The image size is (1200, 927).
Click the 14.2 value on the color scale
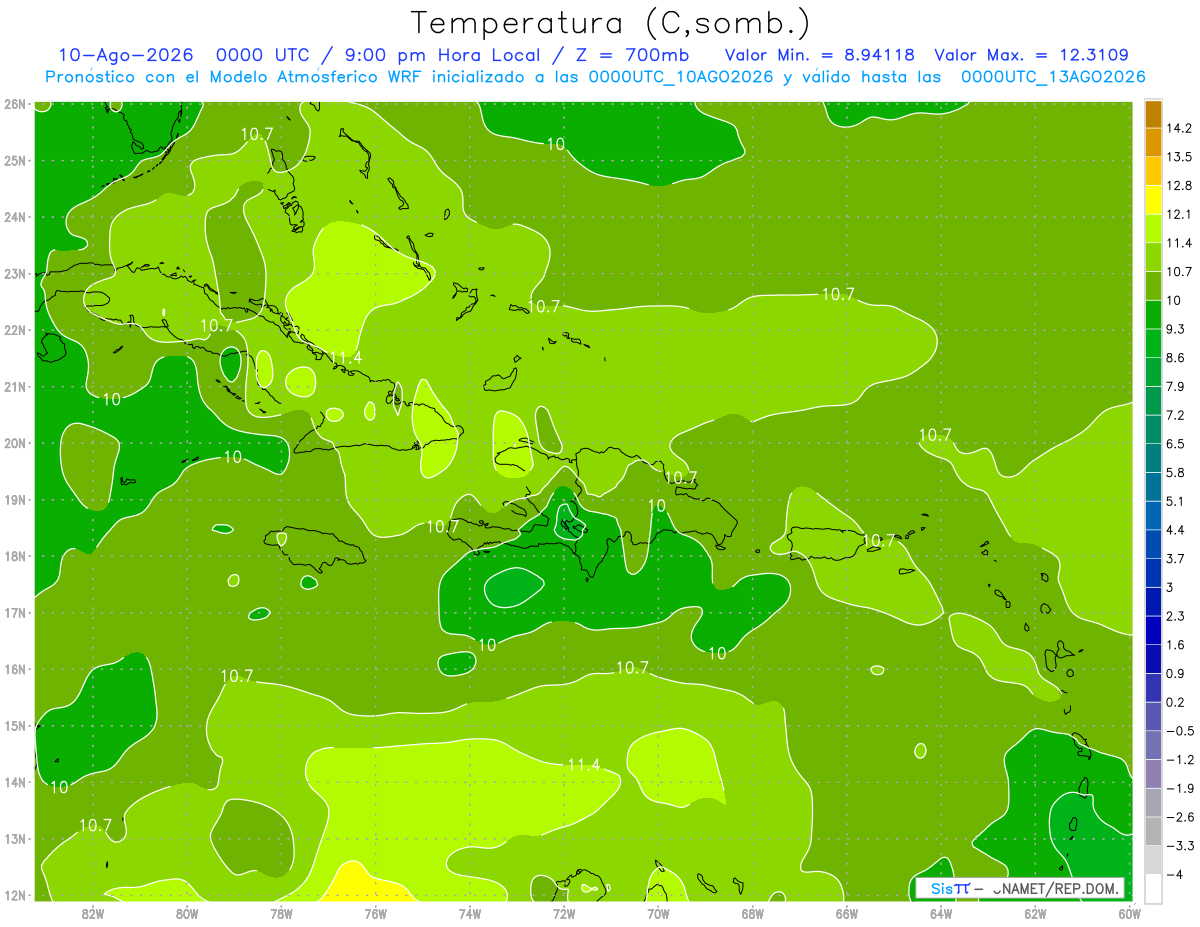click(x=1179, y=128)
